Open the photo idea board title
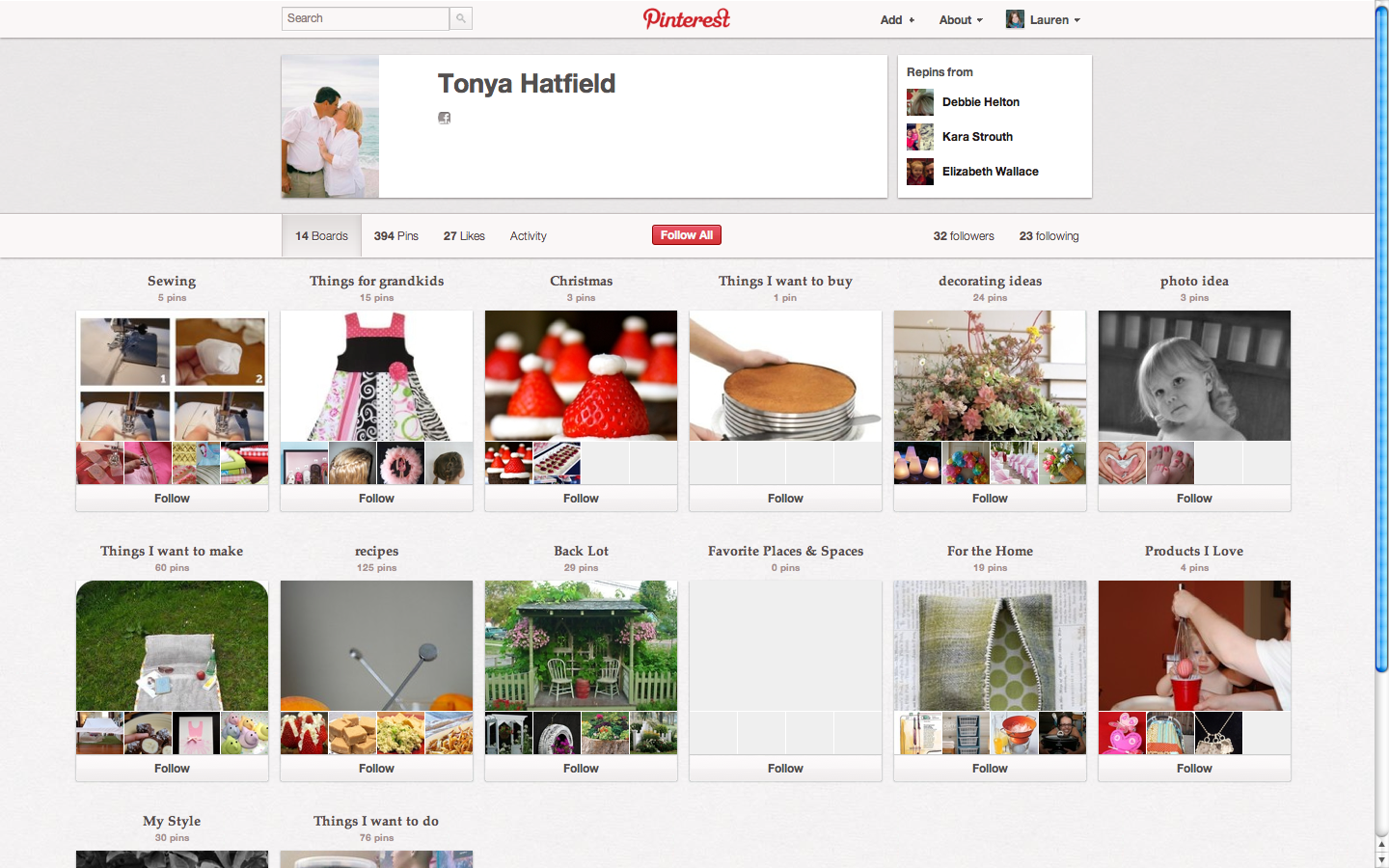1389x868 pixels. tap(1194, 281)
